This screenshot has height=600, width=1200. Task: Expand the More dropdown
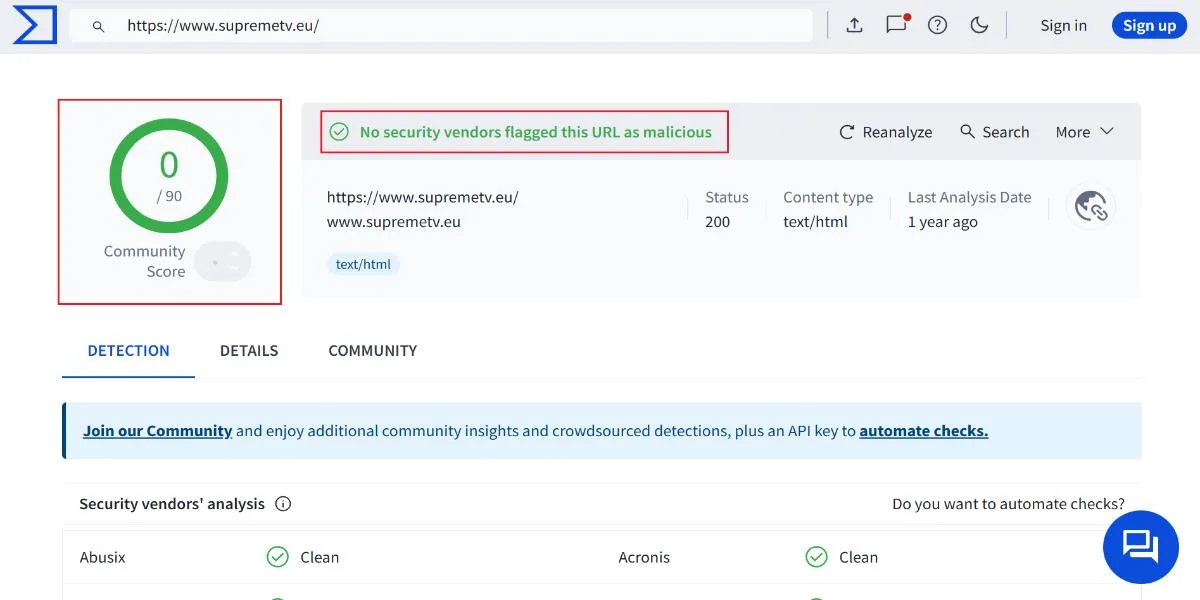tap(1085, 132)
